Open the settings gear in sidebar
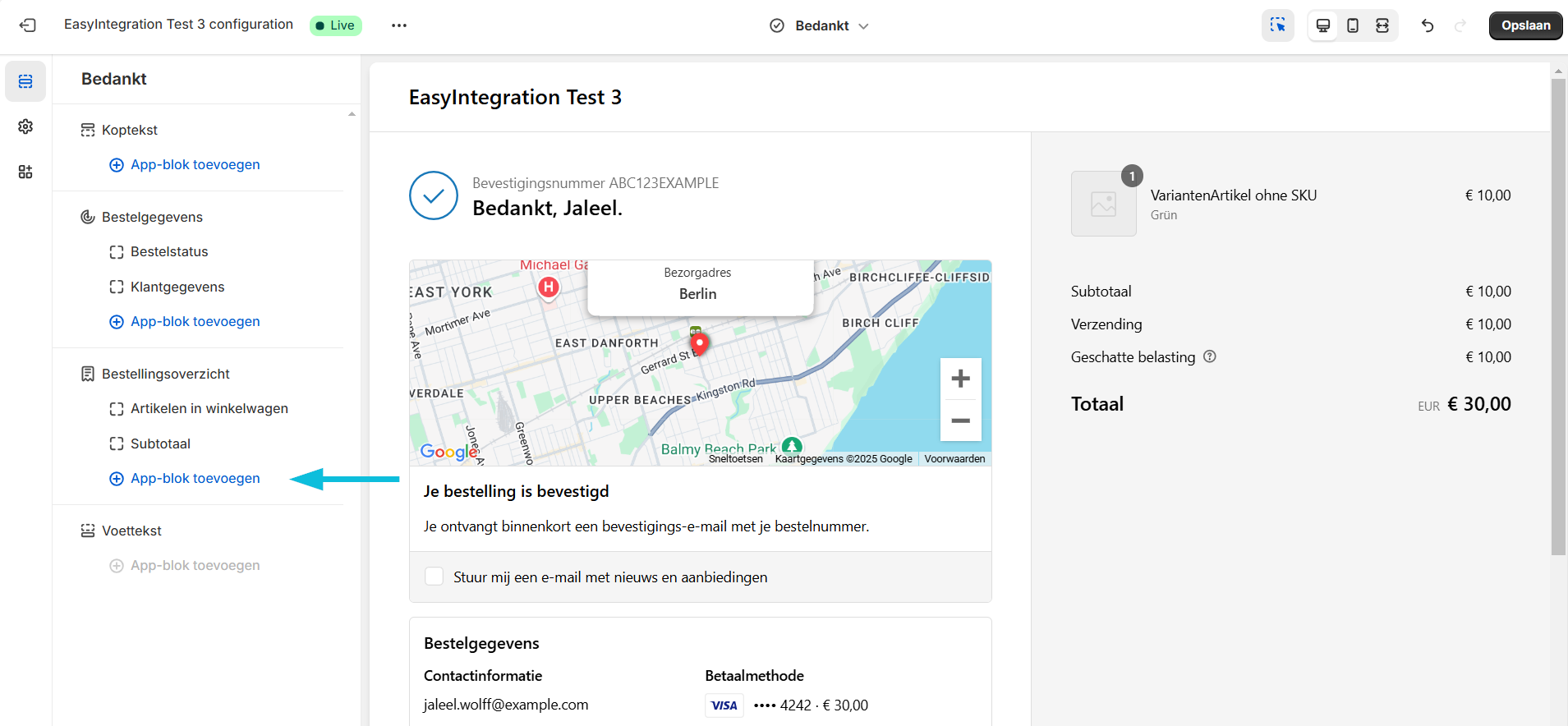Screen dimensions: 1568x726 point(25,126)
